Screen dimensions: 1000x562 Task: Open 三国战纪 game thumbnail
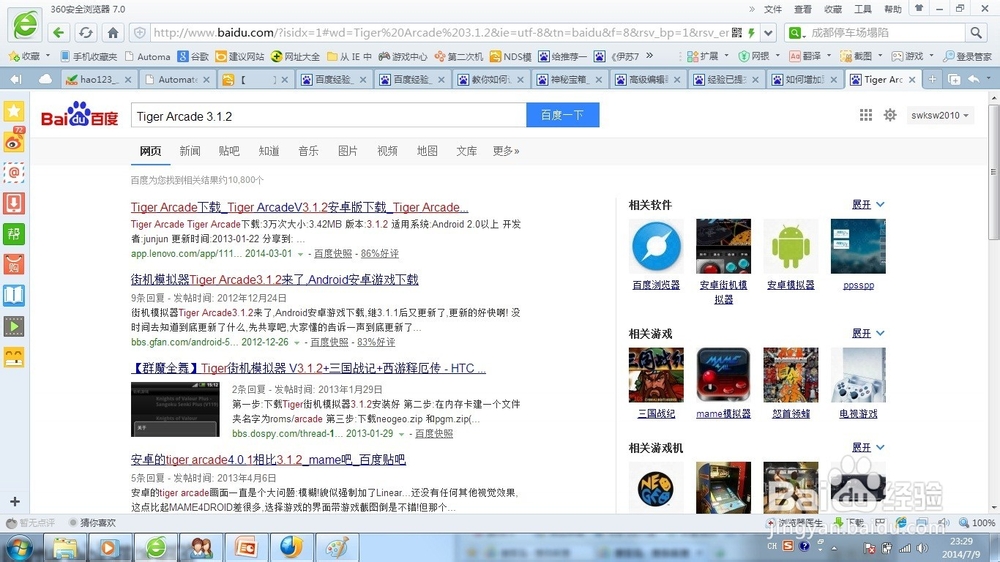coord(656,375)
